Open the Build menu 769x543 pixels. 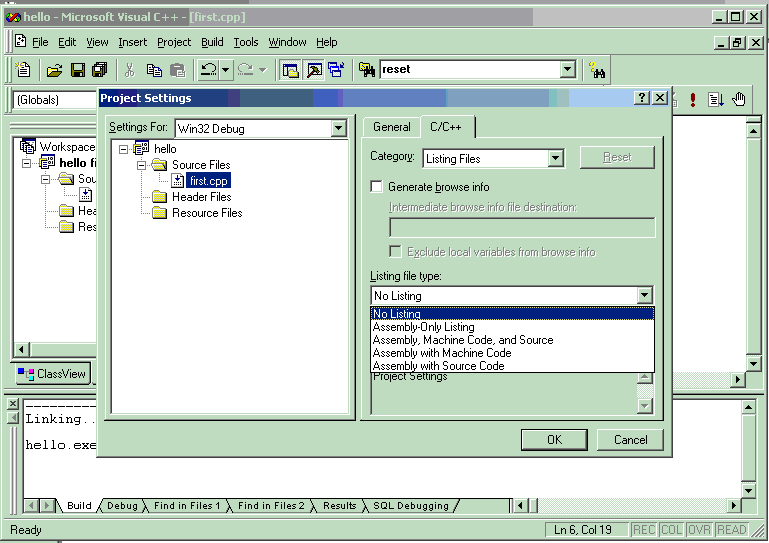point(212,42)
